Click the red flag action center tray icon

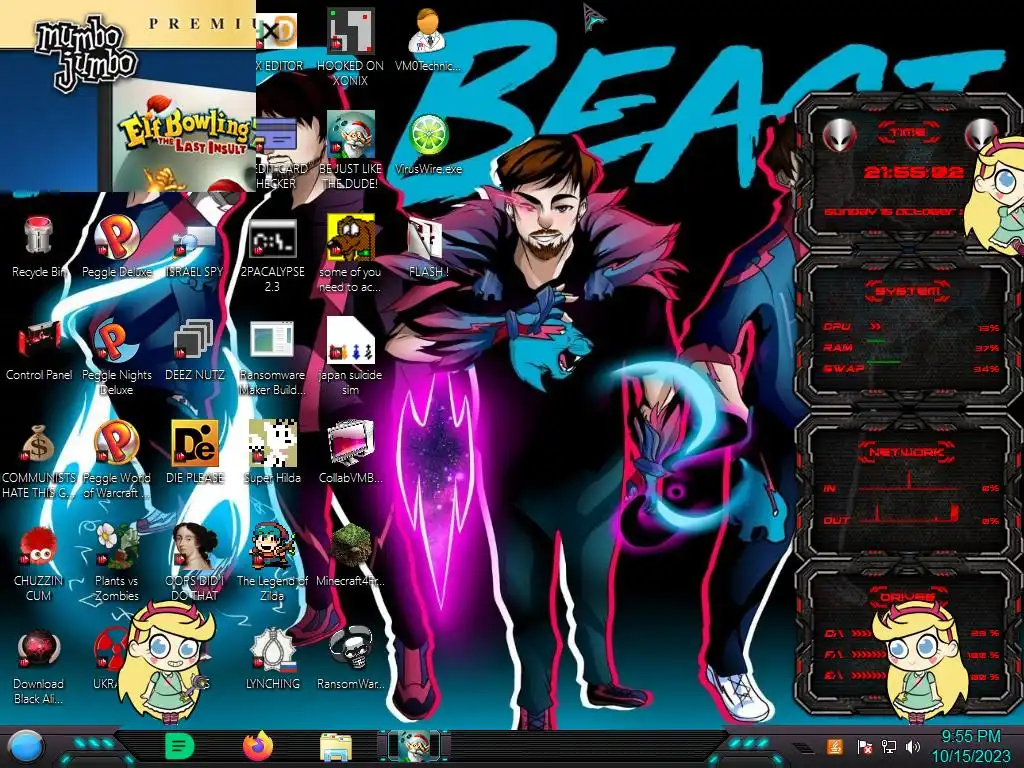(864, 746)
